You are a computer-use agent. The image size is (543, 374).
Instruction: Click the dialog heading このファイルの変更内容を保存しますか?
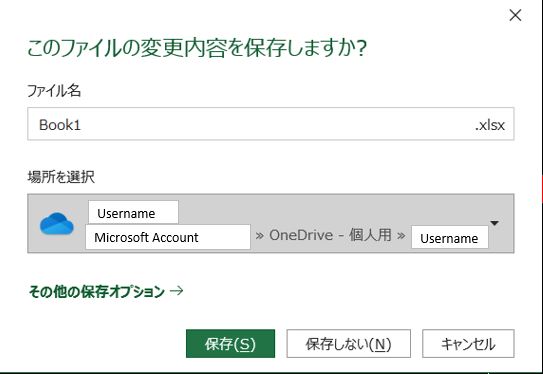197,48
